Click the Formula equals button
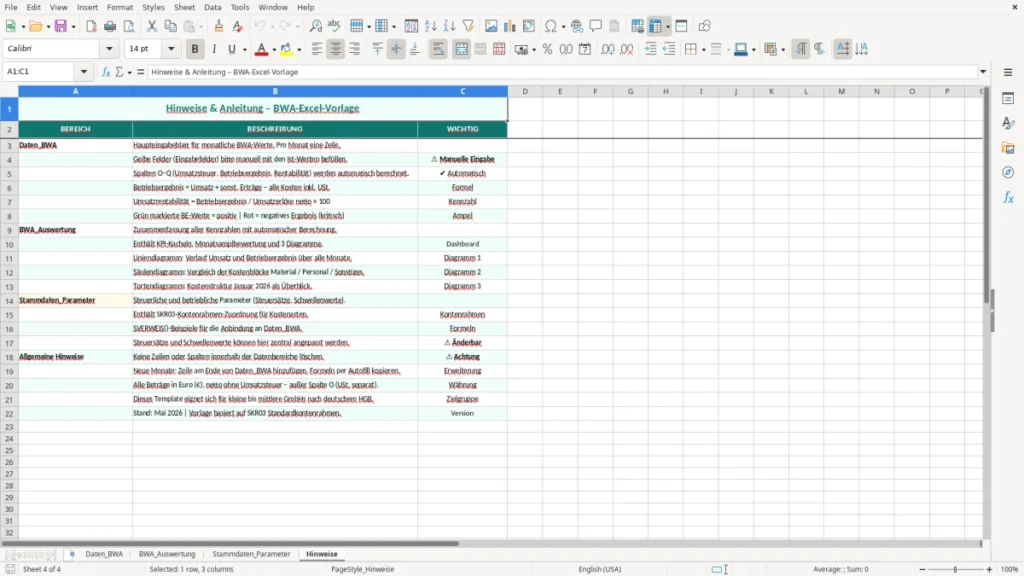 point(140,72)
